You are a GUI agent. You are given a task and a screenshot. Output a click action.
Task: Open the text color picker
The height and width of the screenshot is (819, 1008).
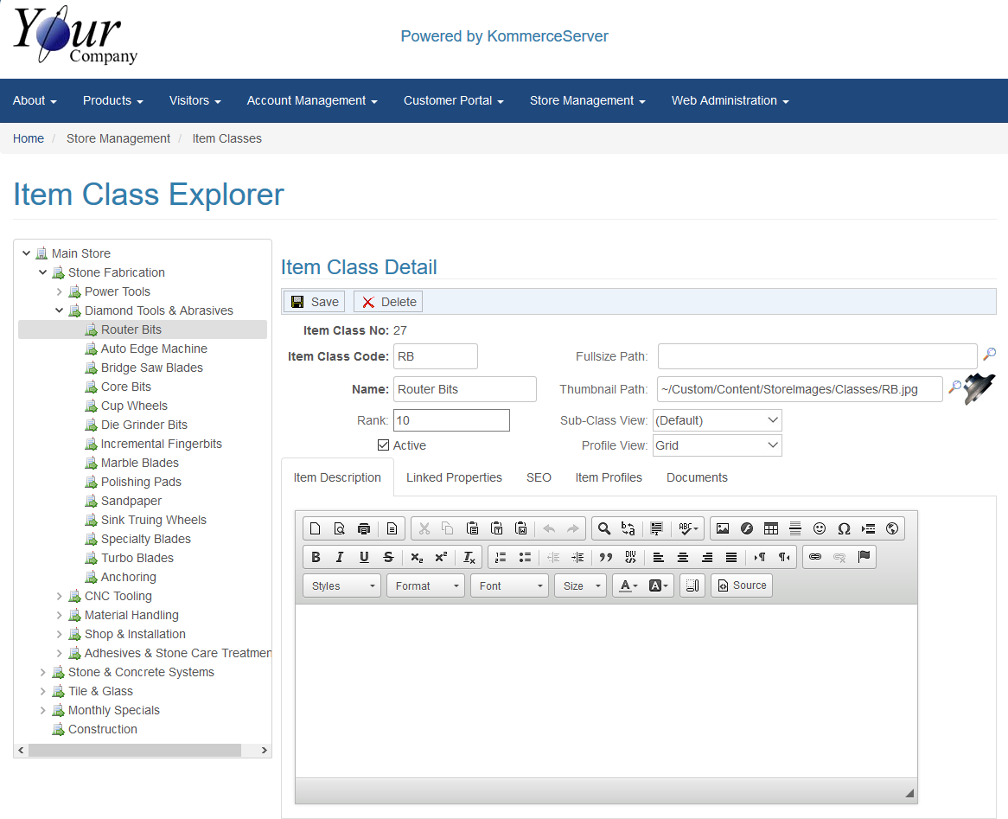[x=628, y=586]
